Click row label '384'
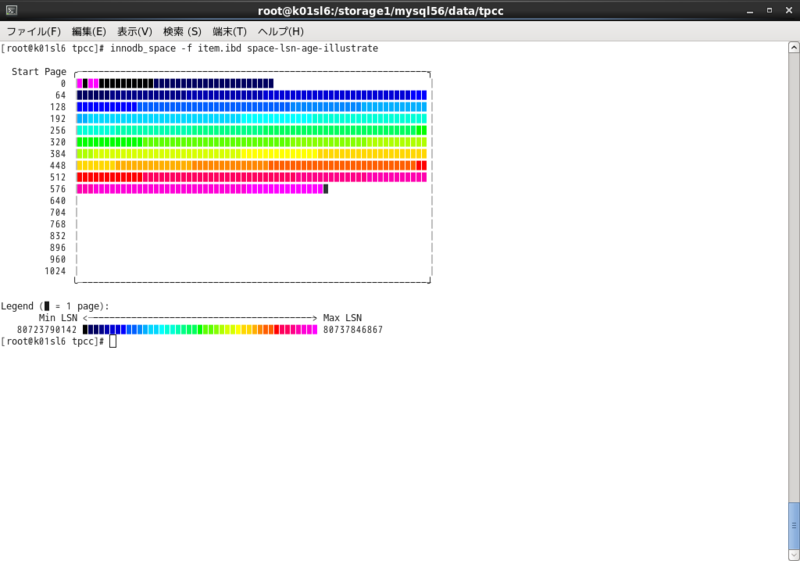The image size is (800, 561). (58, 154)
